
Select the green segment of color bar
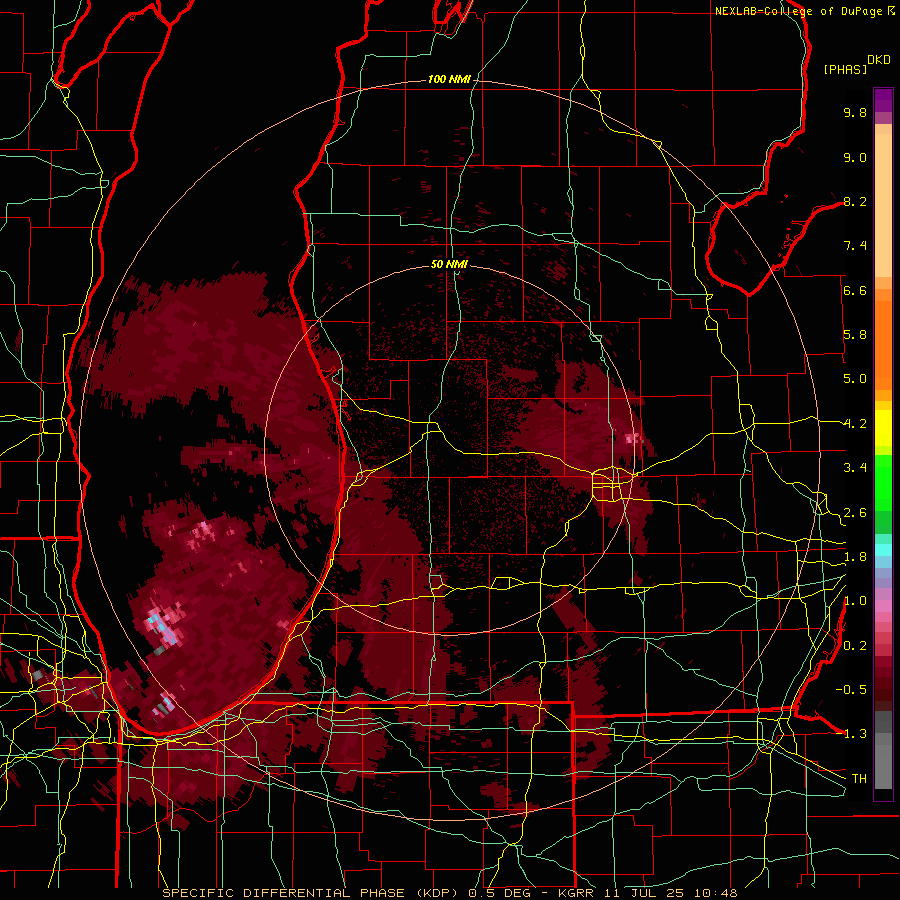click(x=883, y=482)
